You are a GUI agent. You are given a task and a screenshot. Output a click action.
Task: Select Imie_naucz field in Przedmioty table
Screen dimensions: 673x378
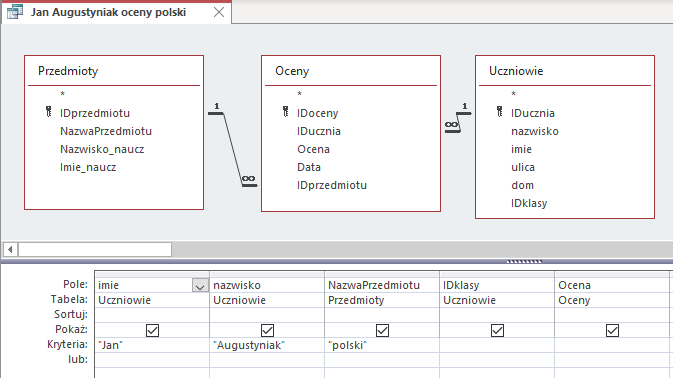click(88, 167)
